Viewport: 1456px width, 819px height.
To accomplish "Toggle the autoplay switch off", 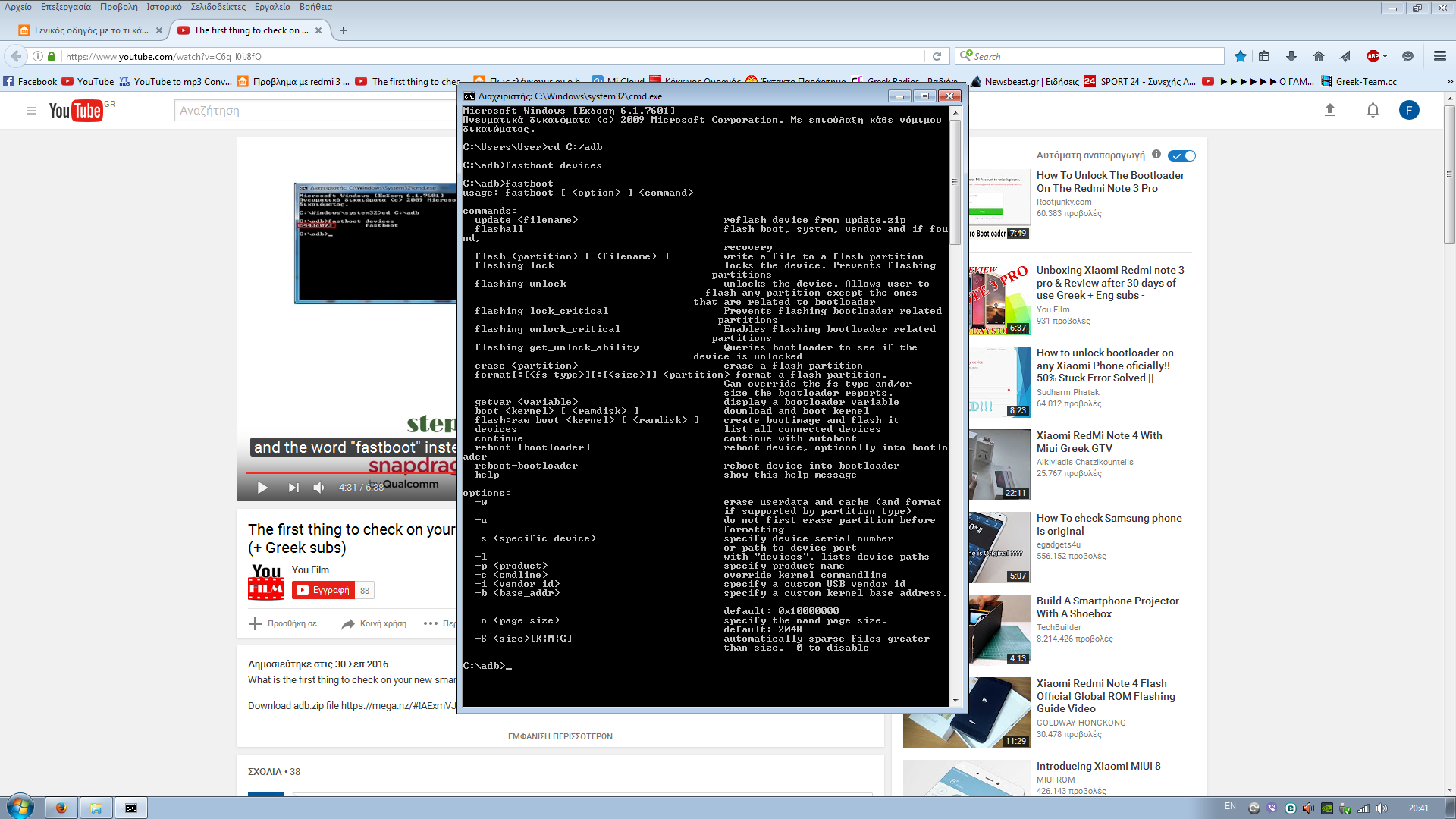I will click(x=1181, y=155).
